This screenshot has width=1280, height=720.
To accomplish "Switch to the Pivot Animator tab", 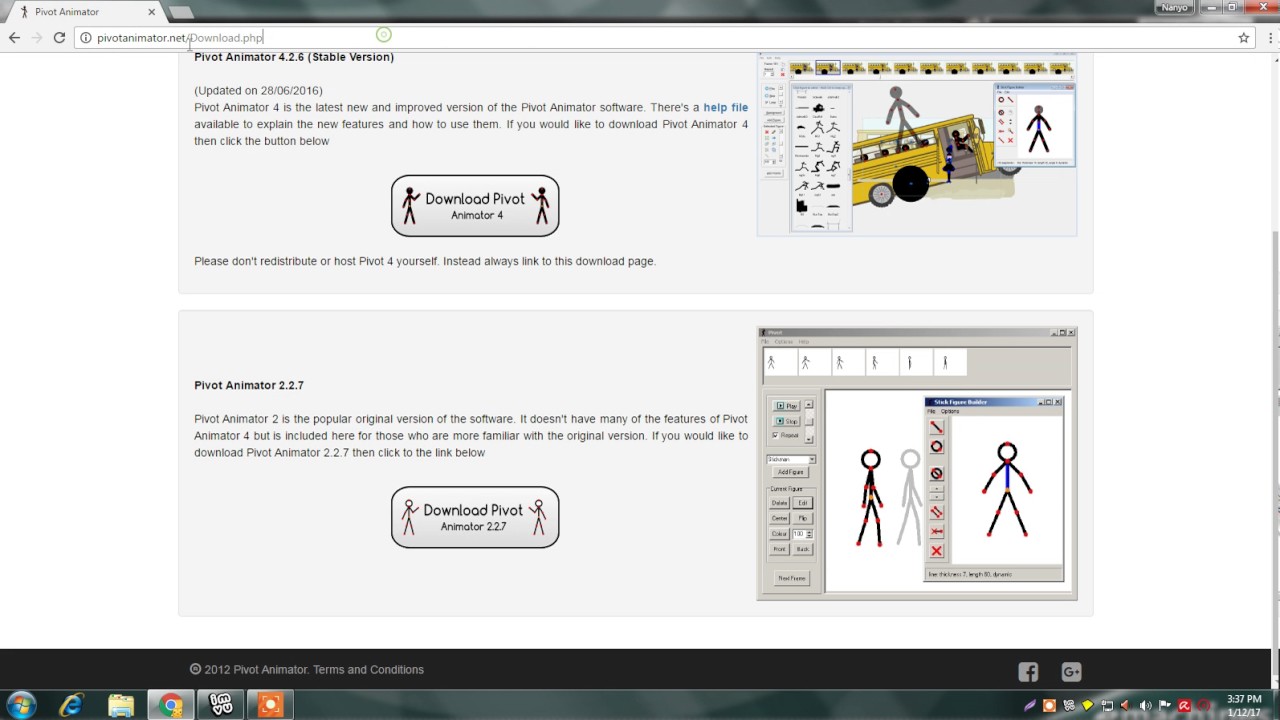I will [87, 12].
